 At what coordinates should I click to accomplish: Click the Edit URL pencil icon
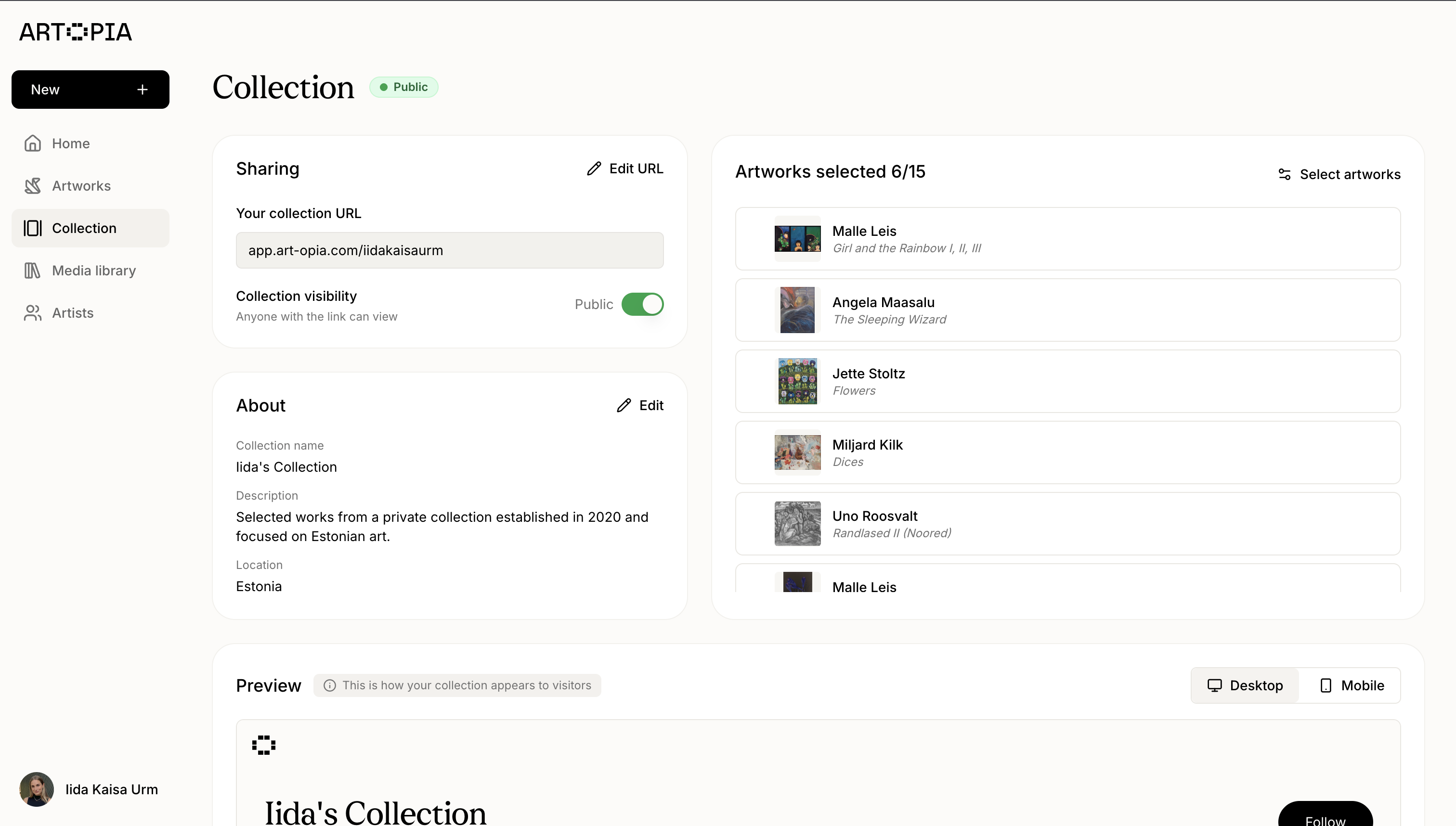[x=594, y=168]
